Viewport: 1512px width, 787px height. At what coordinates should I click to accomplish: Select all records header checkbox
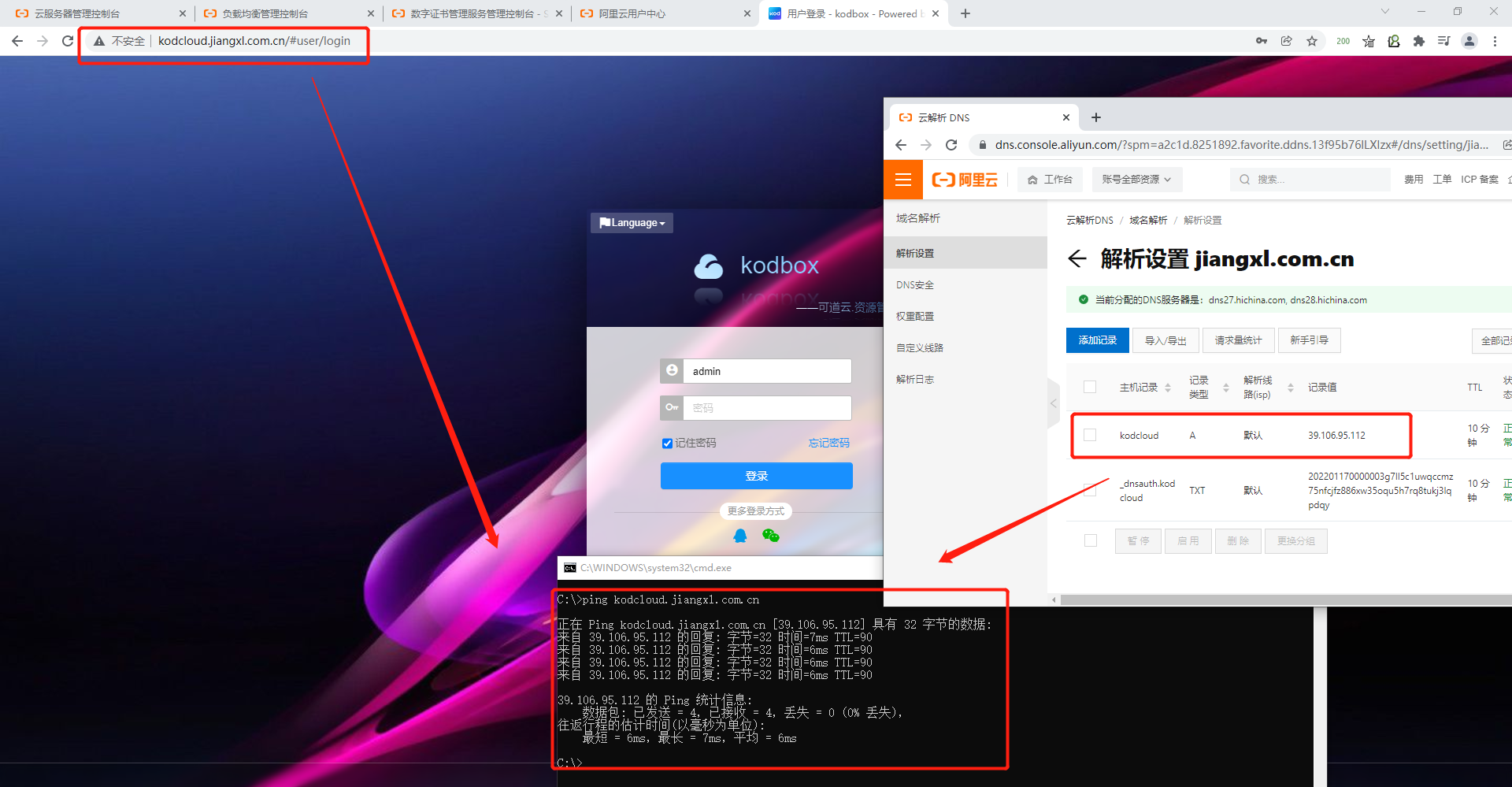(x=1090, y=387)
